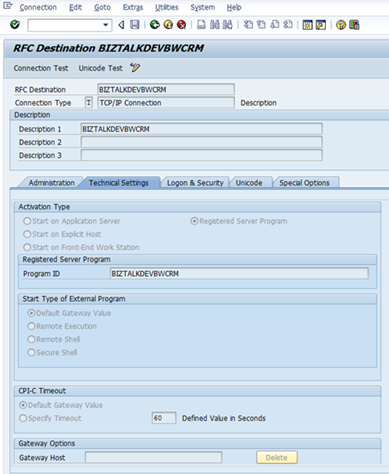
Task: Open the system menu icon at top-left
Action: [7, 6]
